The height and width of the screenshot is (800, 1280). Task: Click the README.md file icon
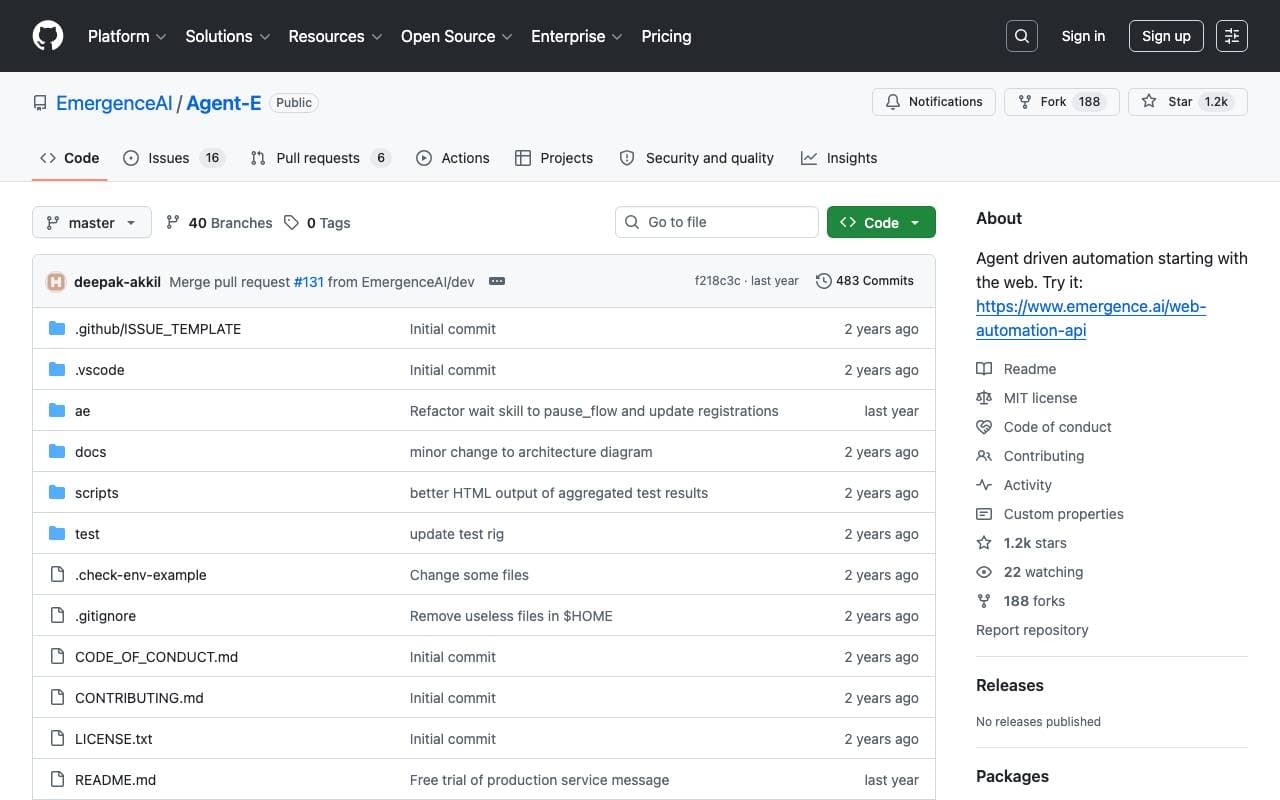pyautogui.click(x=57, y=780)
